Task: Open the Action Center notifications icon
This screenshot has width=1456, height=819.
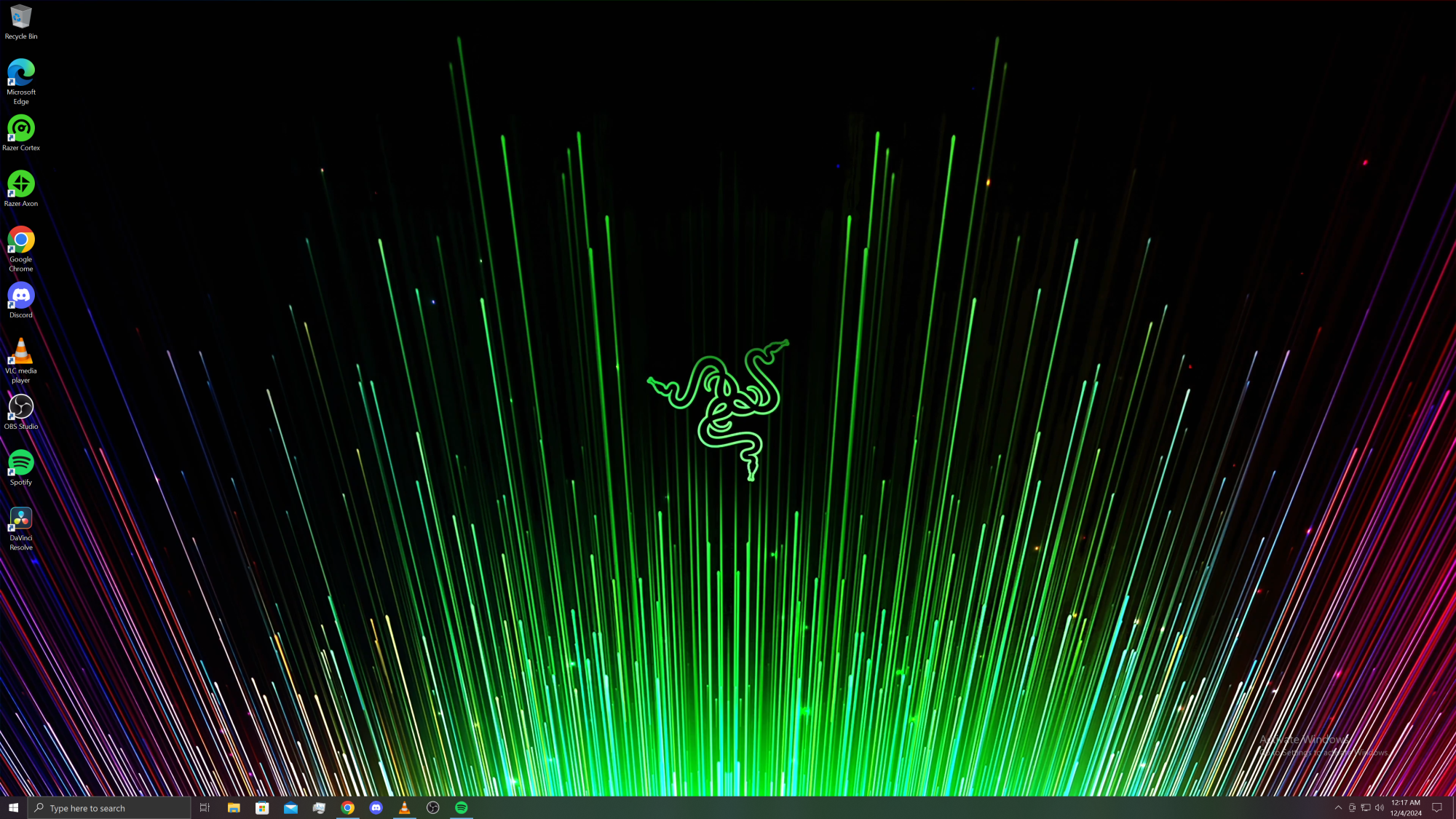Action: [x=1437, y=807]
